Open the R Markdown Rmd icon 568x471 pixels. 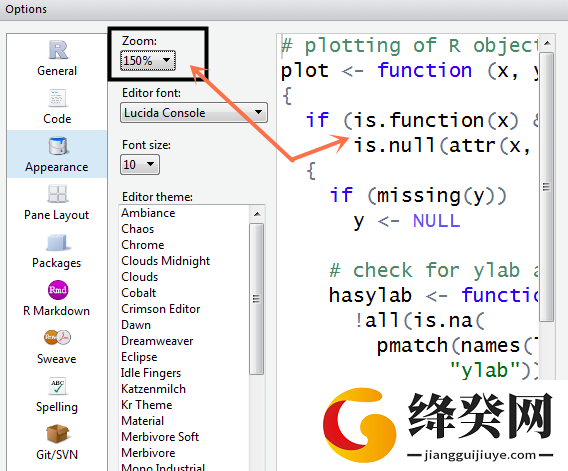click(58, 290)
